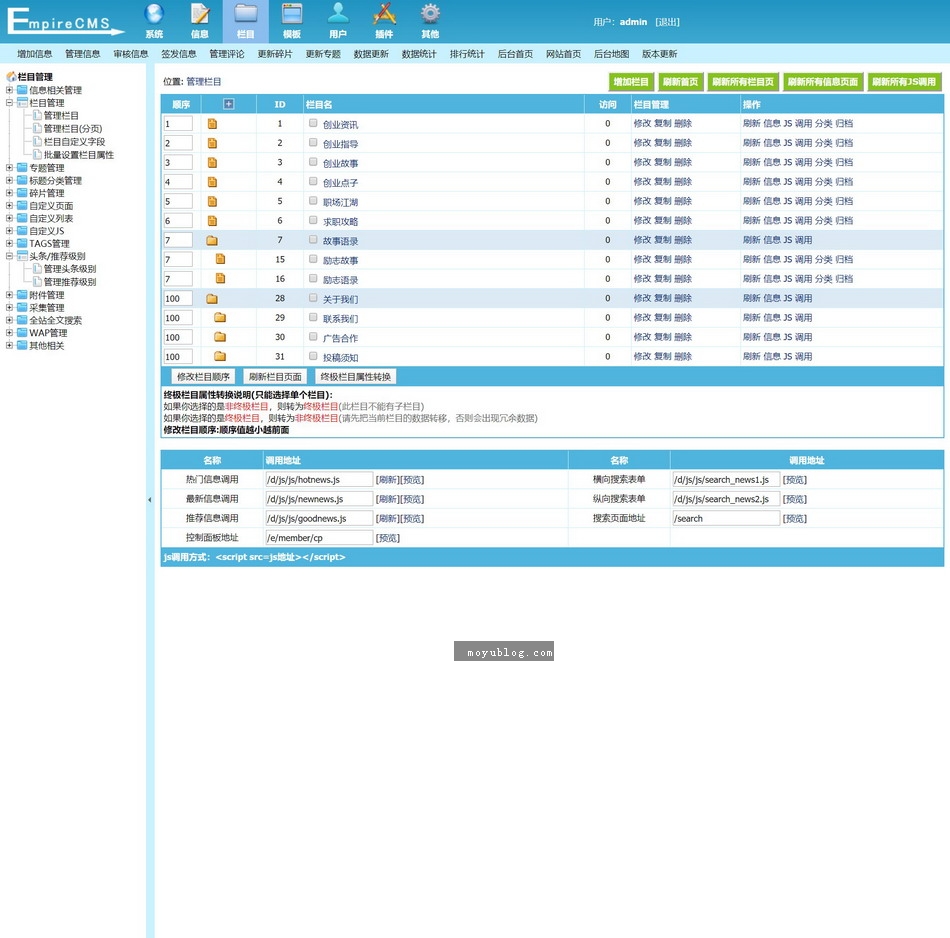This screenshot has height=938, width=950.
Task: Check the 创业指导 checkbox
Action: click(x=313, y=142)
